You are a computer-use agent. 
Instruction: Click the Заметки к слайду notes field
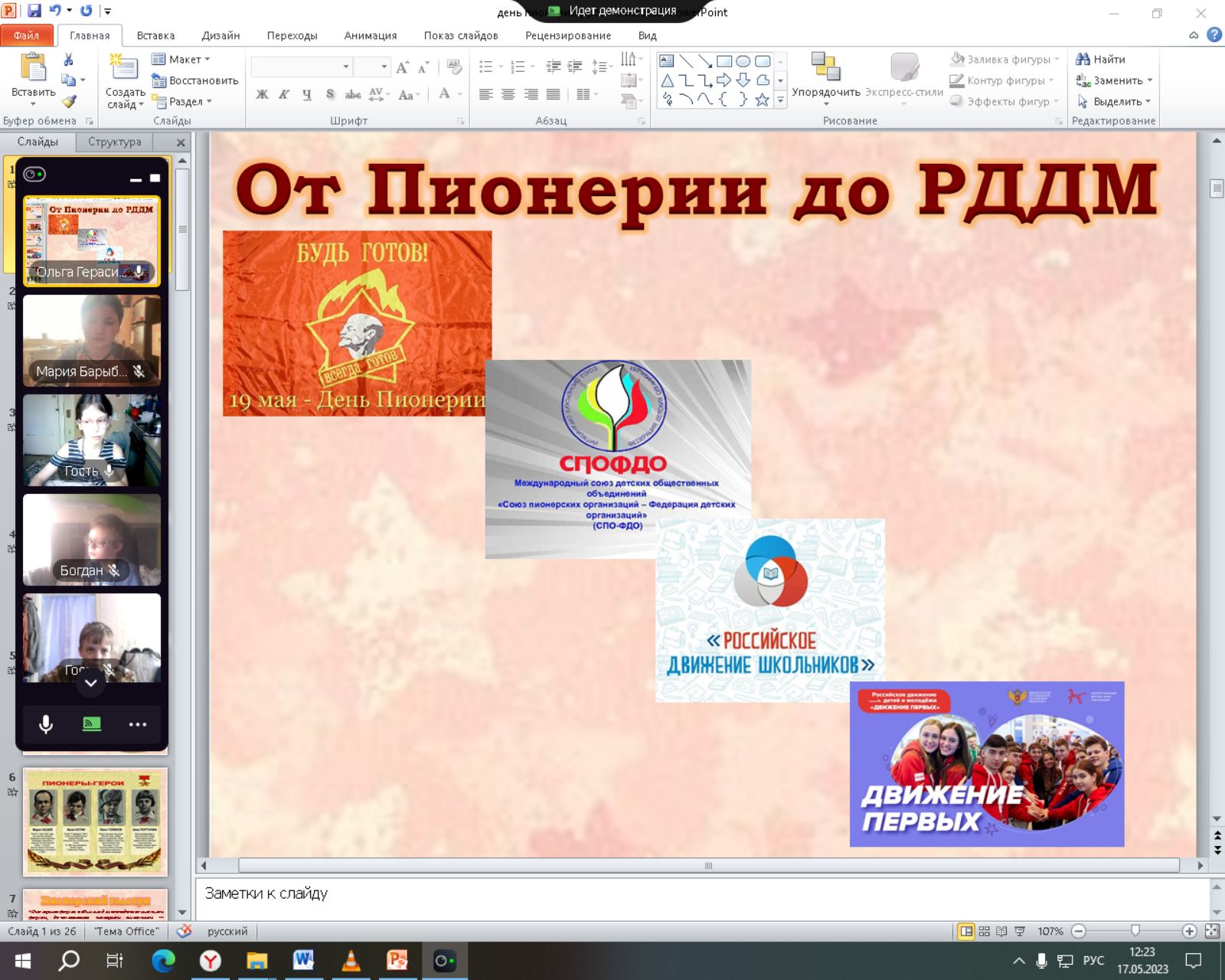tap(703, 900)
